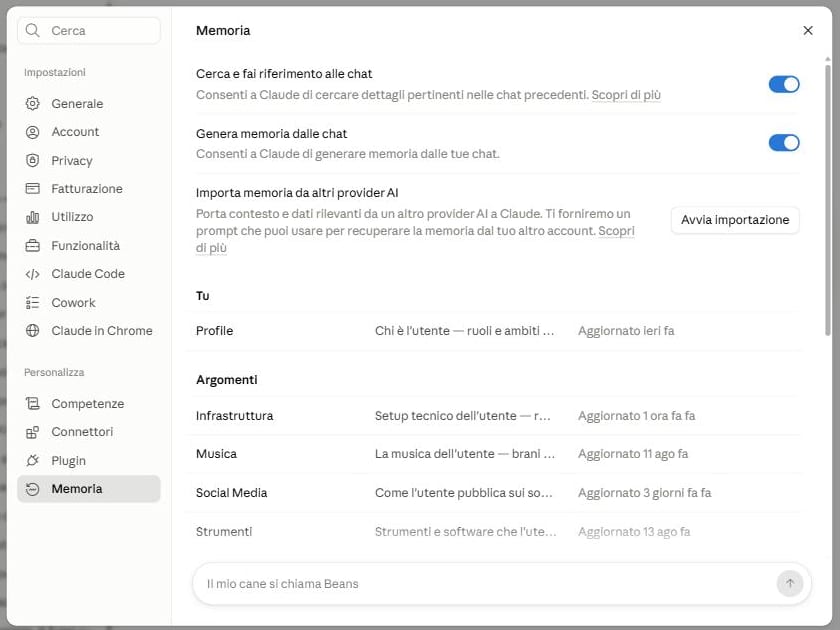
Task: Click the Competenze icon
Action: 33,403
